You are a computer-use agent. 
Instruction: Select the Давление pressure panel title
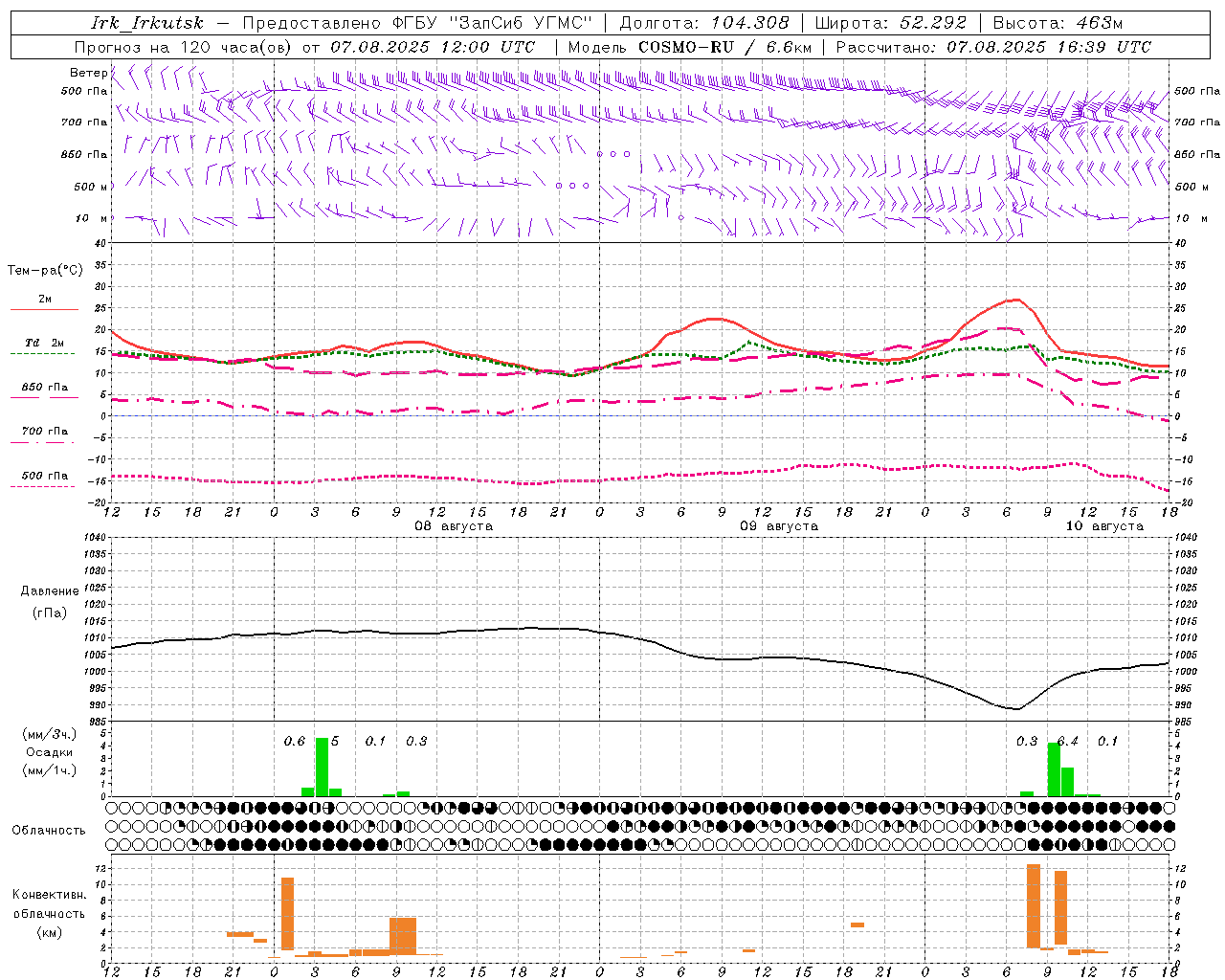50,591
